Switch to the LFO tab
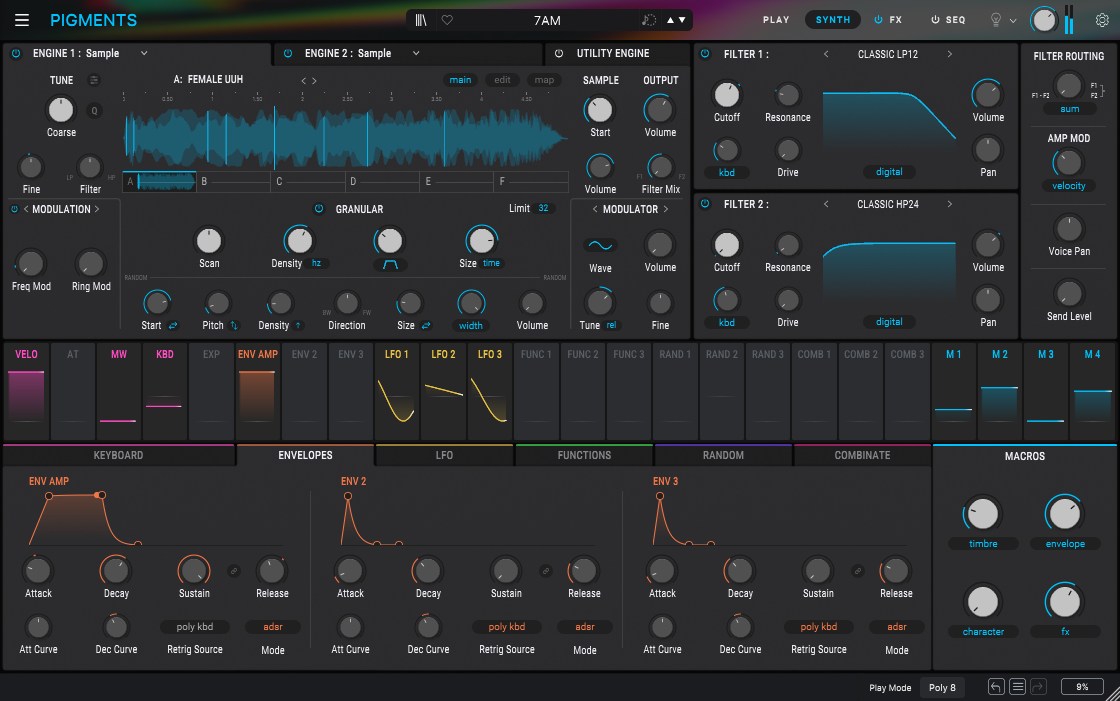This screenshot has height=701, width=1120. click(444, 455)
